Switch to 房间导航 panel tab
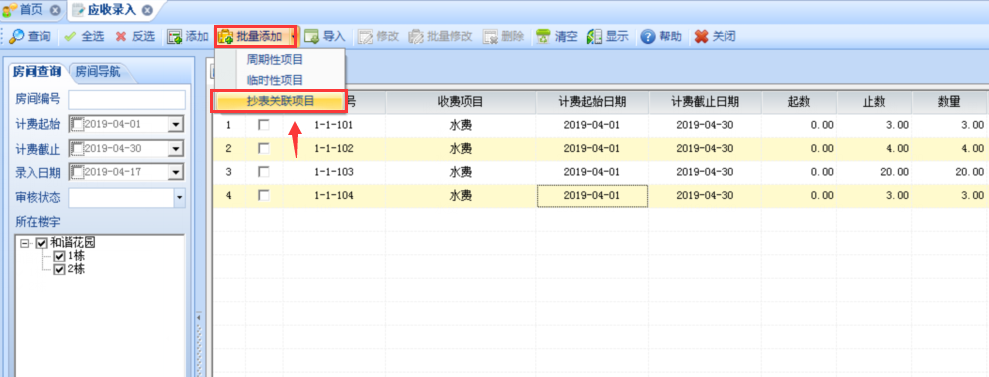Viewport: 989px width, 377px height. pos(97,72)
